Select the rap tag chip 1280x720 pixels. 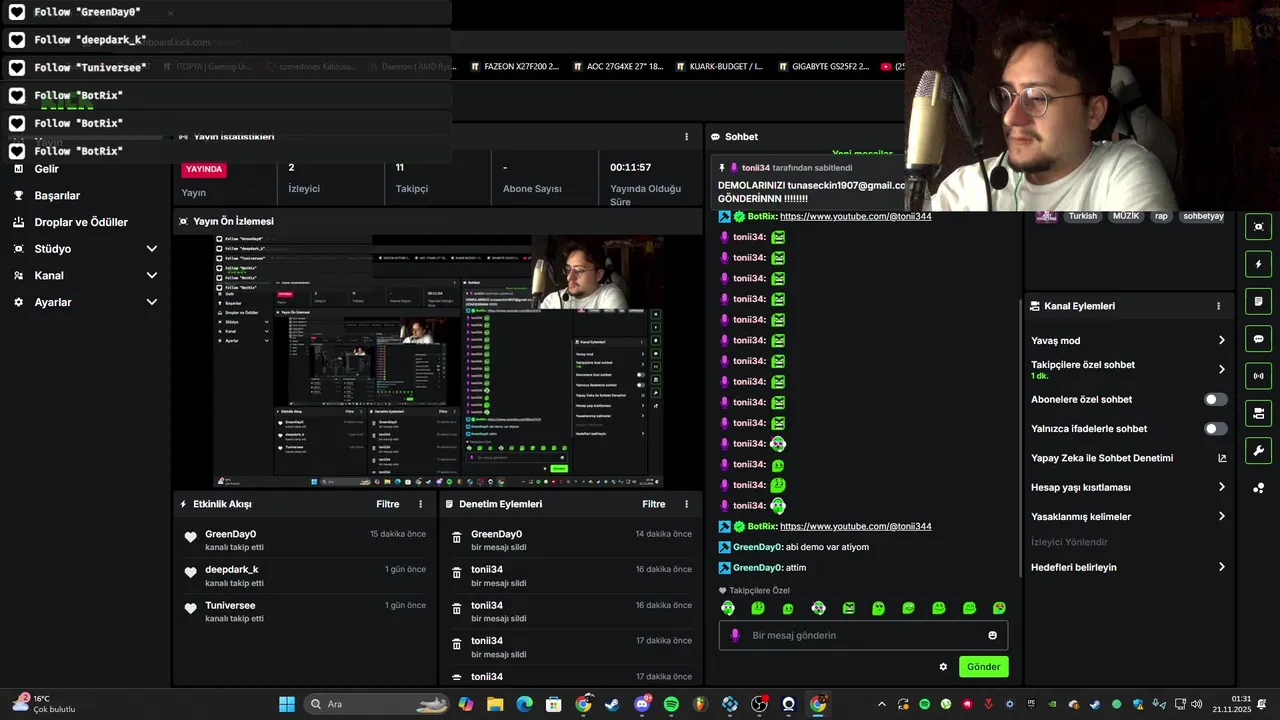click(1161, 216)
